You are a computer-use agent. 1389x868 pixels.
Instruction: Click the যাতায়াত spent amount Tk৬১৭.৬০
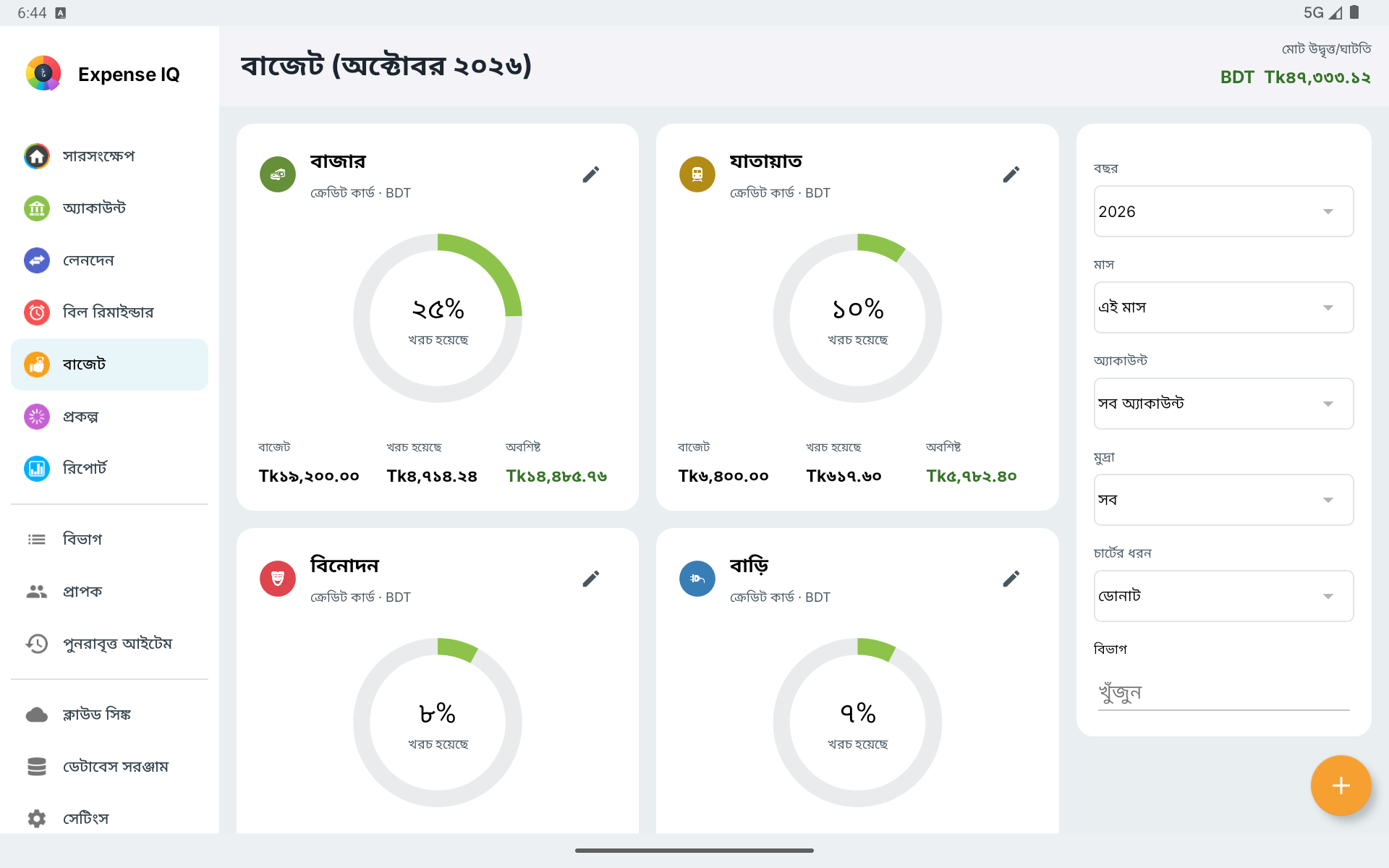[844, 476]
